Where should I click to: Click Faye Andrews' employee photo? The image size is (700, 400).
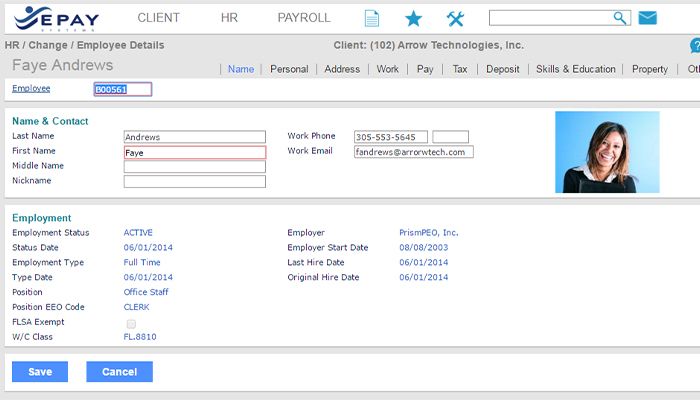coord(607,151)
